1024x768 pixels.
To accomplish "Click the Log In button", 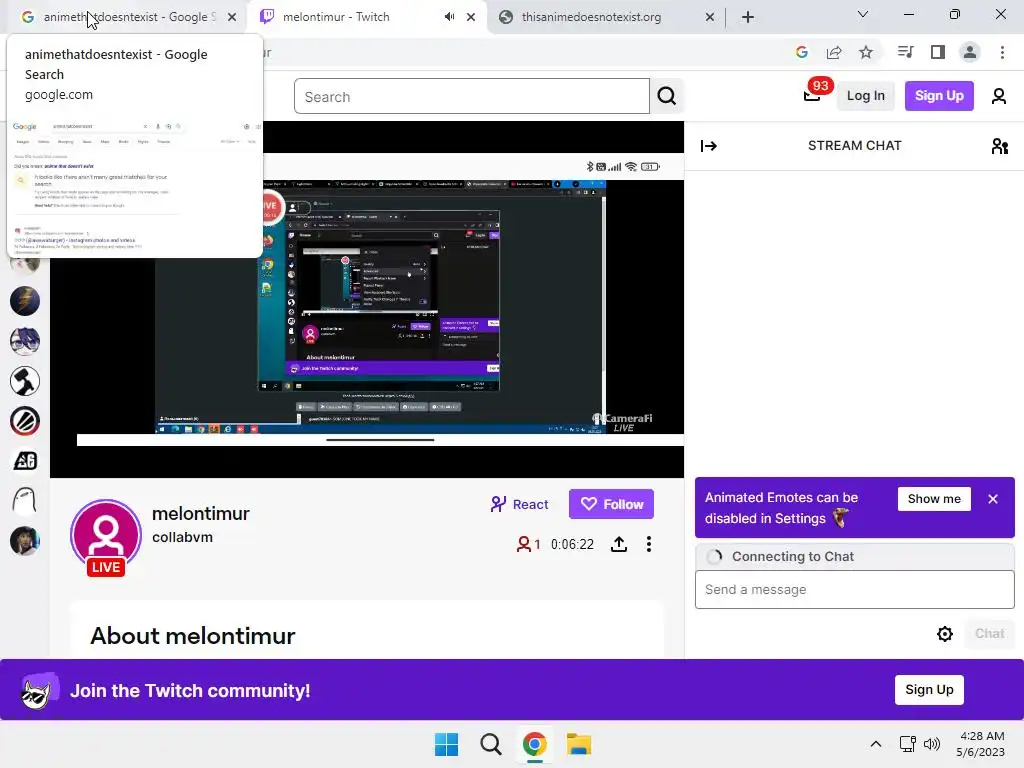I will (x=865, y=96).
